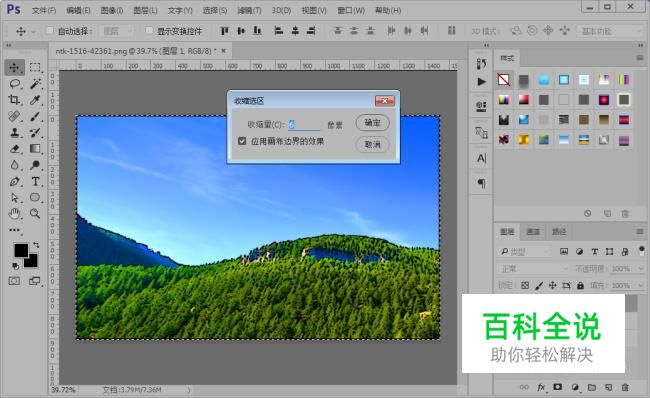
Task: Open the Character panel icon
Action: pyautogui.click(x=481, y=158)
